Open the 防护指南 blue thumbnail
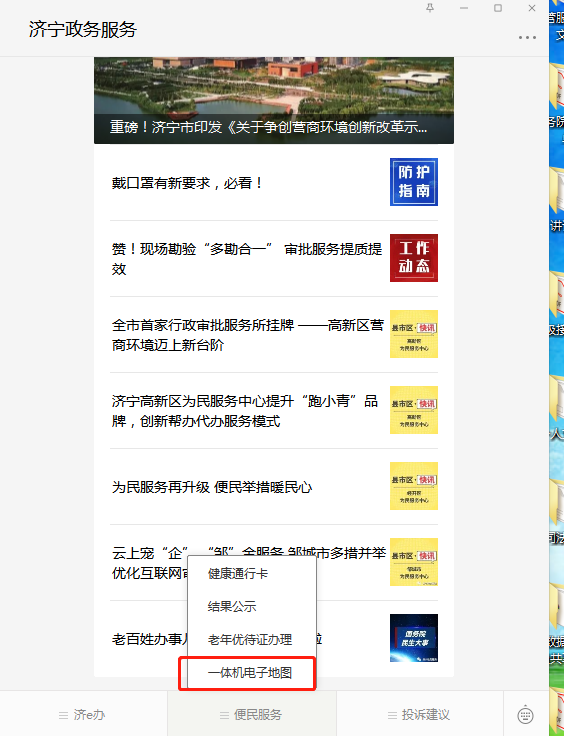The image size is (564, 736). pyautogui.click(x=413, y=182)
